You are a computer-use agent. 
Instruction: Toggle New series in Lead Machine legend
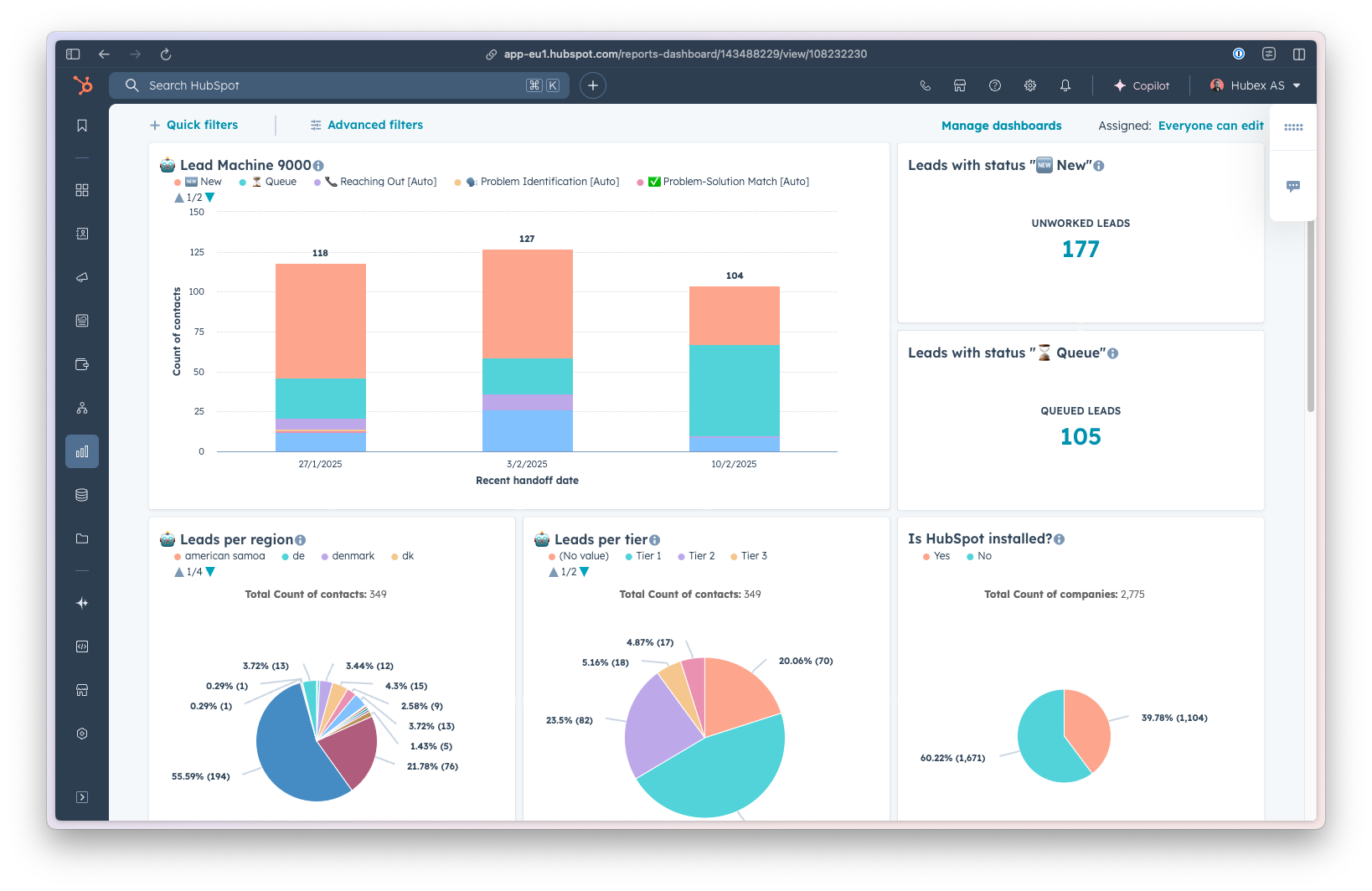[198, 182]
